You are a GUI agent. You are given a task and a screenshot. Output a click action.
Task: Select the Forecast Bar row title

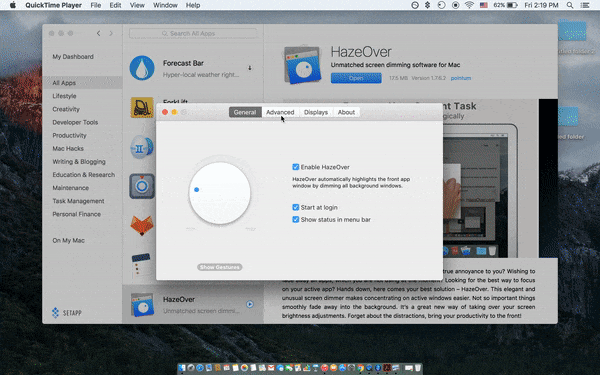[183, 63]
